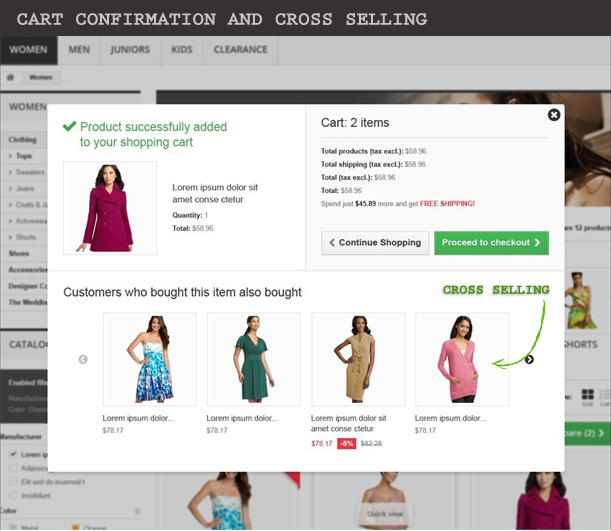Screen dimensions: 611x531
Task: Expand the Tops category
Action: pos(24,156)
